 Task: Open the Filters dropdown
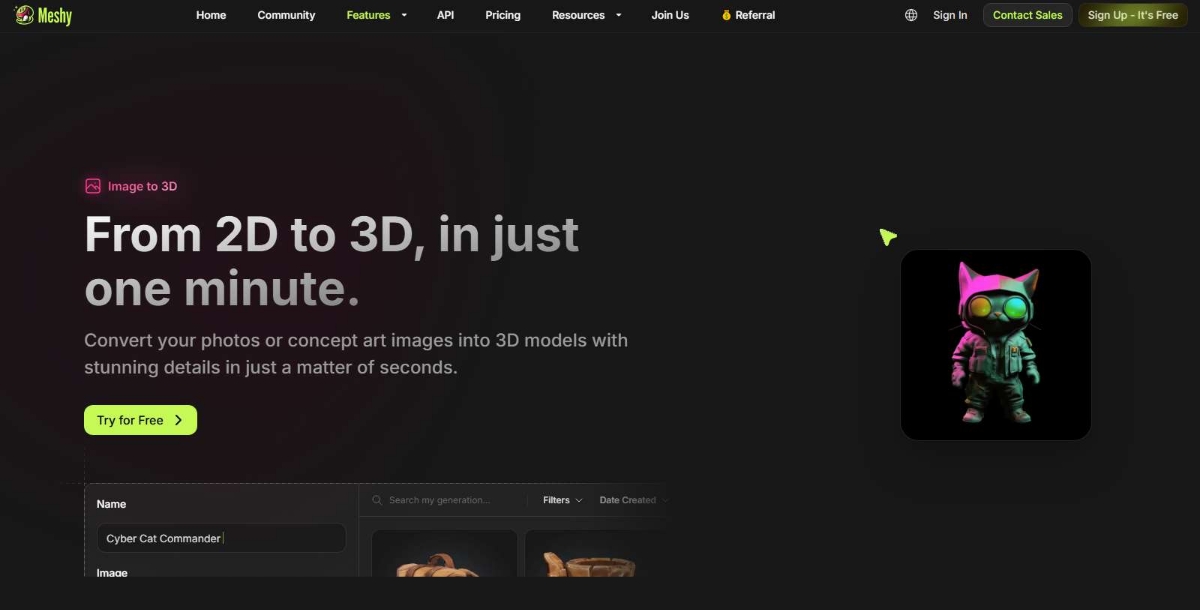562,500
